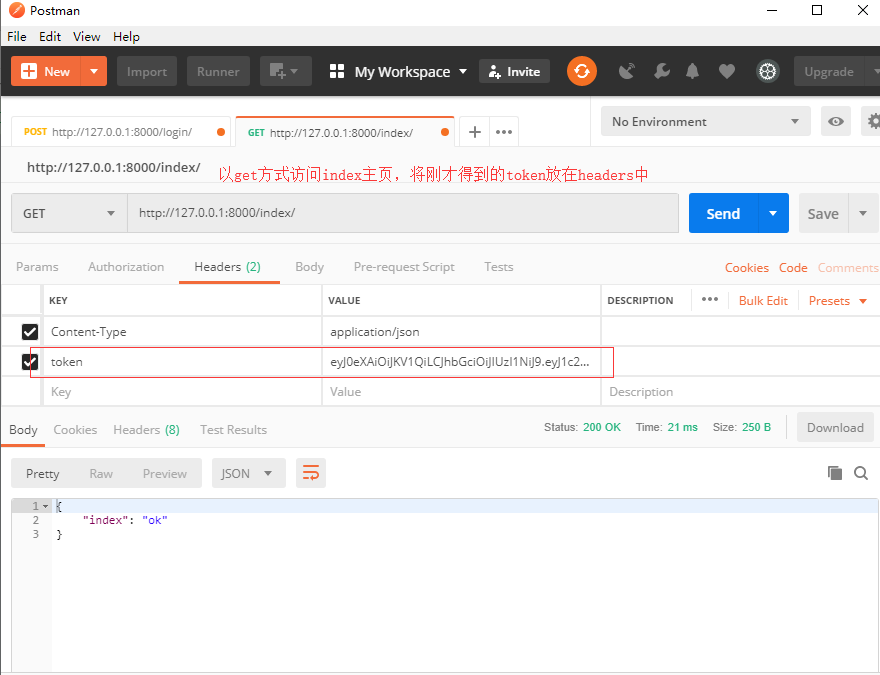Expand Save options arrow
The image size is (880, 675).
click(863, 213)
